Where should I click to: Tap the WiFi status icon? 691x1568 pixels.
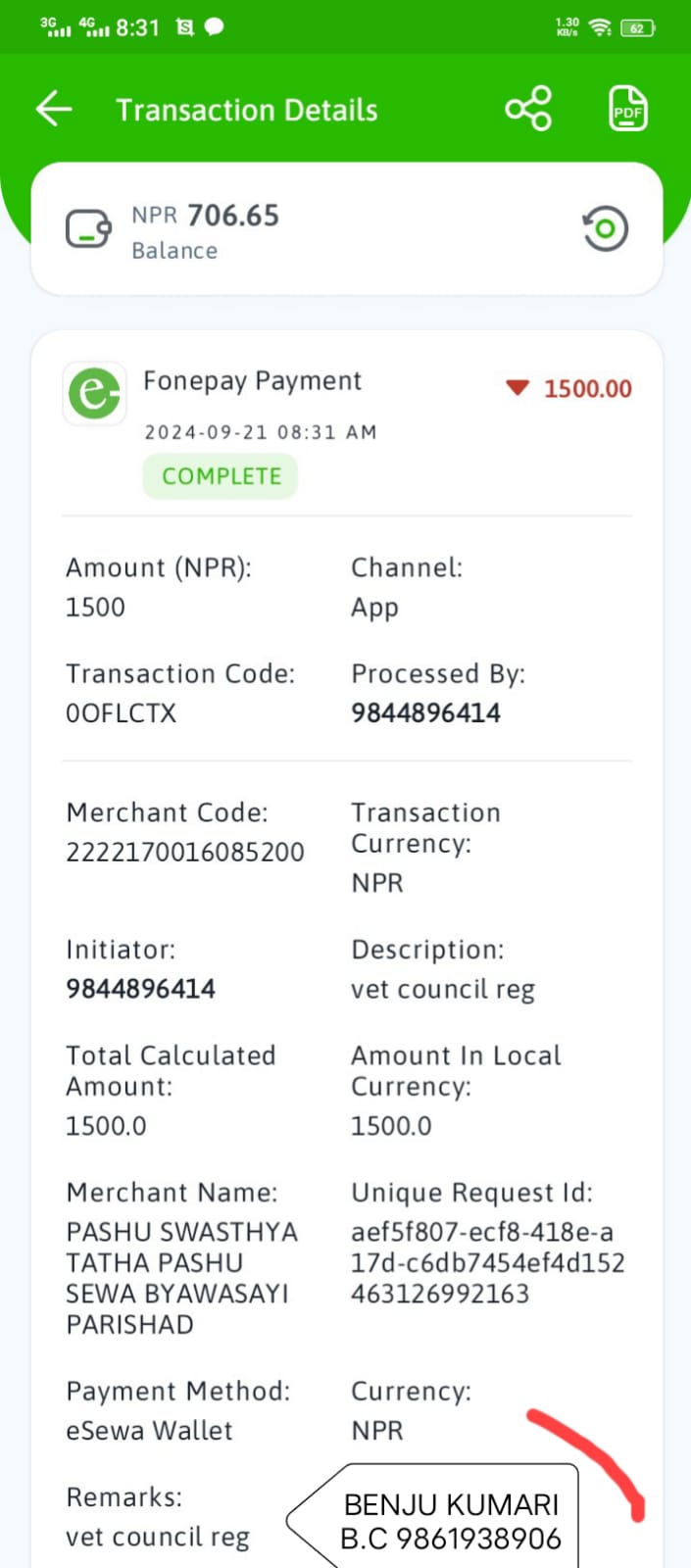(x=601, y=27)
